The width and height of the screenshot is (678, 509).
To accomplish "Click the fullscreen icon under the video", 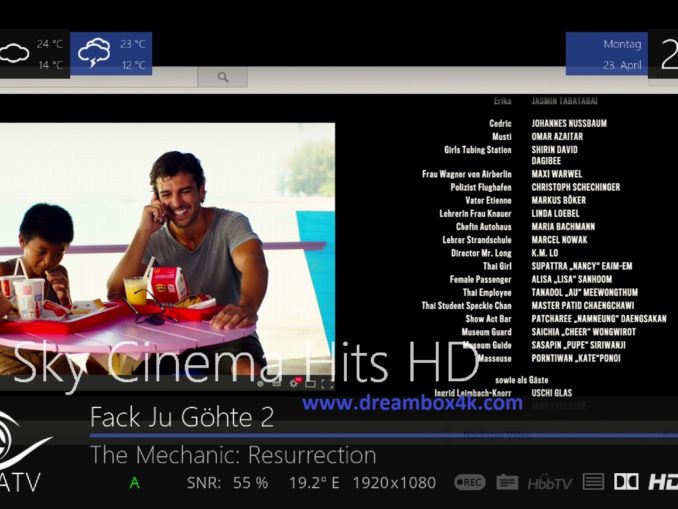I will point(327,384).
